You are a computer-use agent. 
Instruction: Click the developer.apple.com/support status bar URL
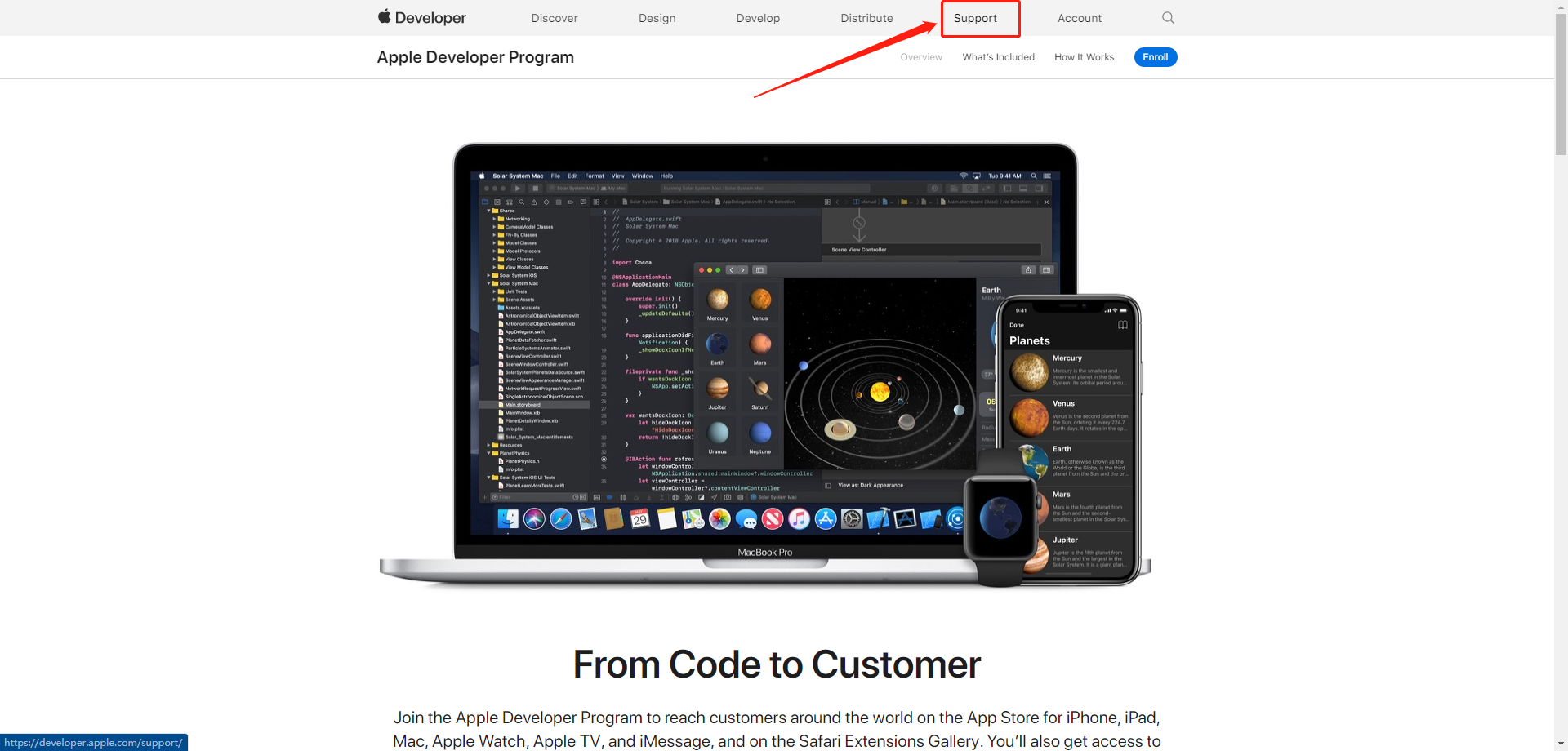pyautogui.click(x=94, y=743)
